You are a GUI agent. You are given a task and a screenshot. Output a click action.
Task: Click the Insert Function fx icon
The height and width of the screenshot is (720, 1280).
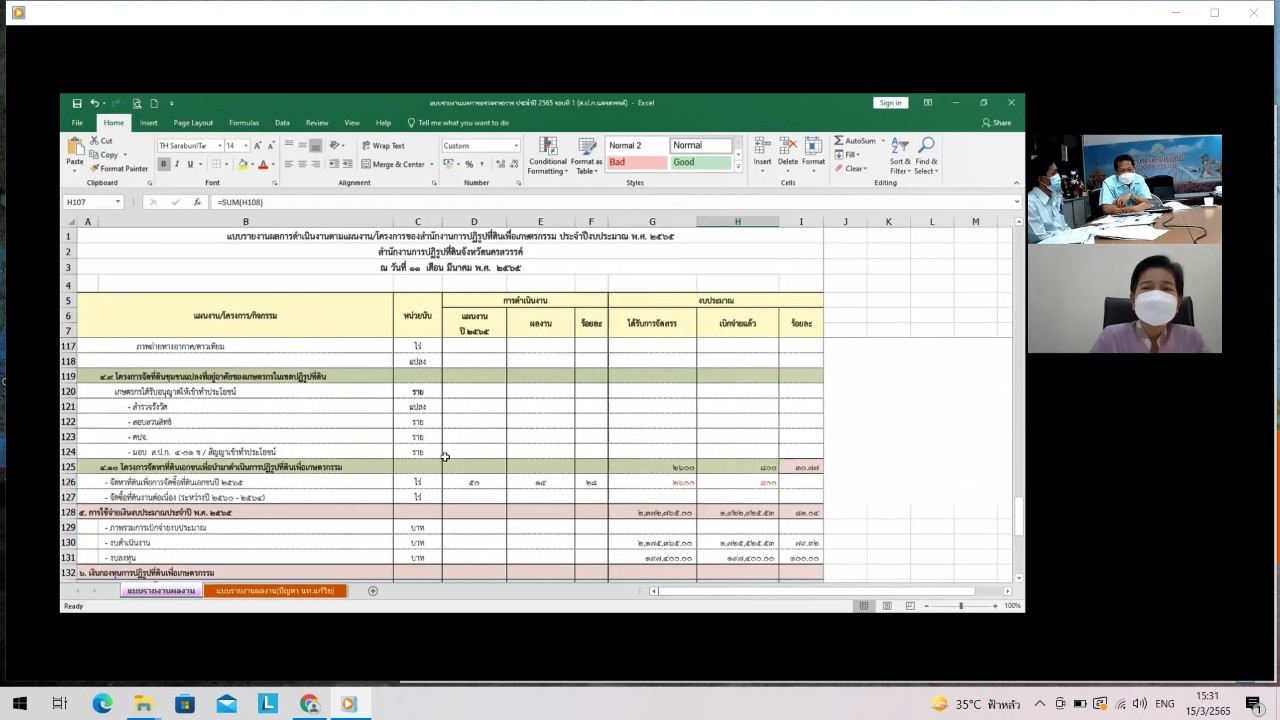pyautogui.click(x=197, y=202)
